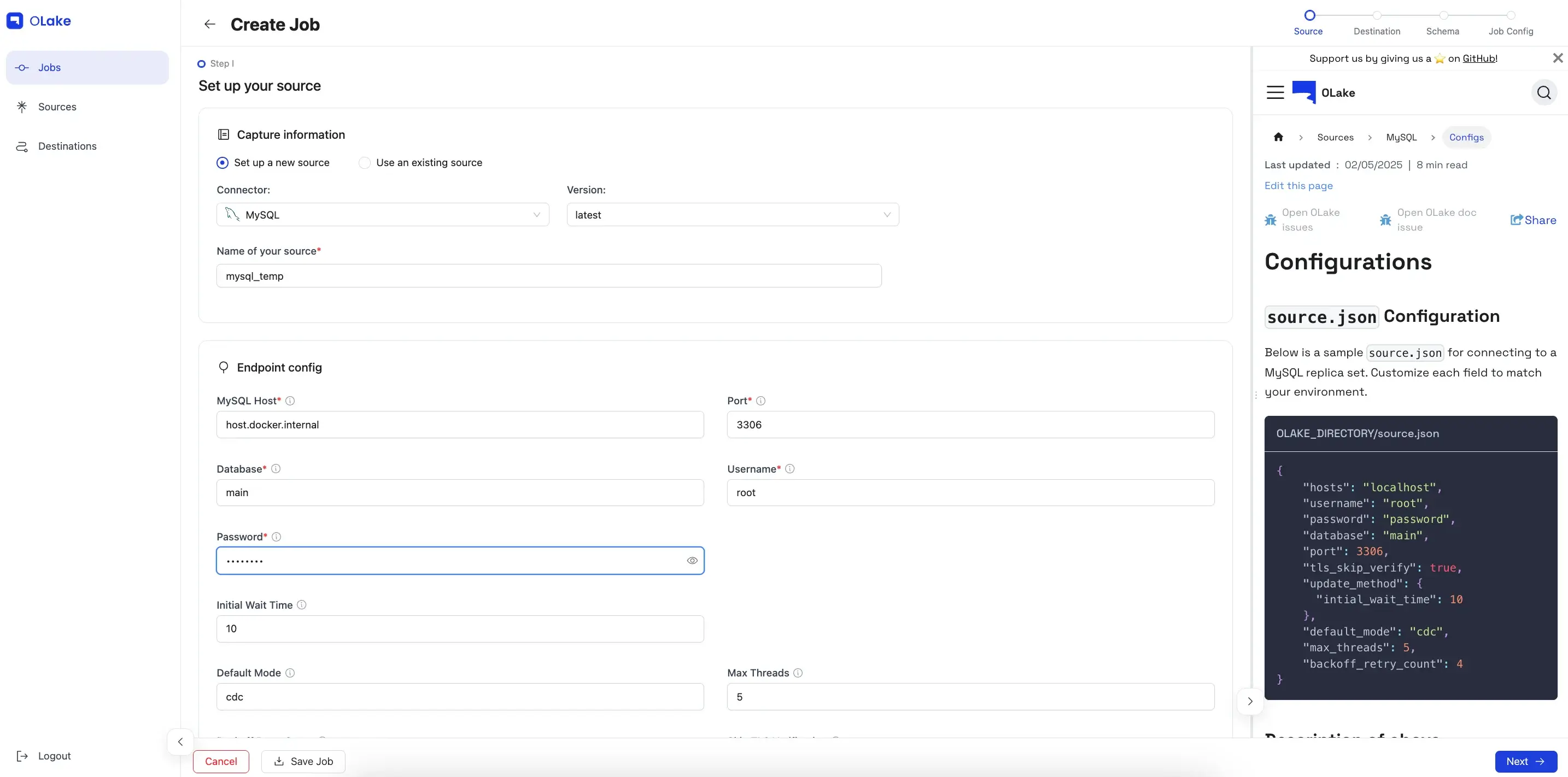
Task: Dismiss the GitHub support banner
Action: click(1558, 58)
